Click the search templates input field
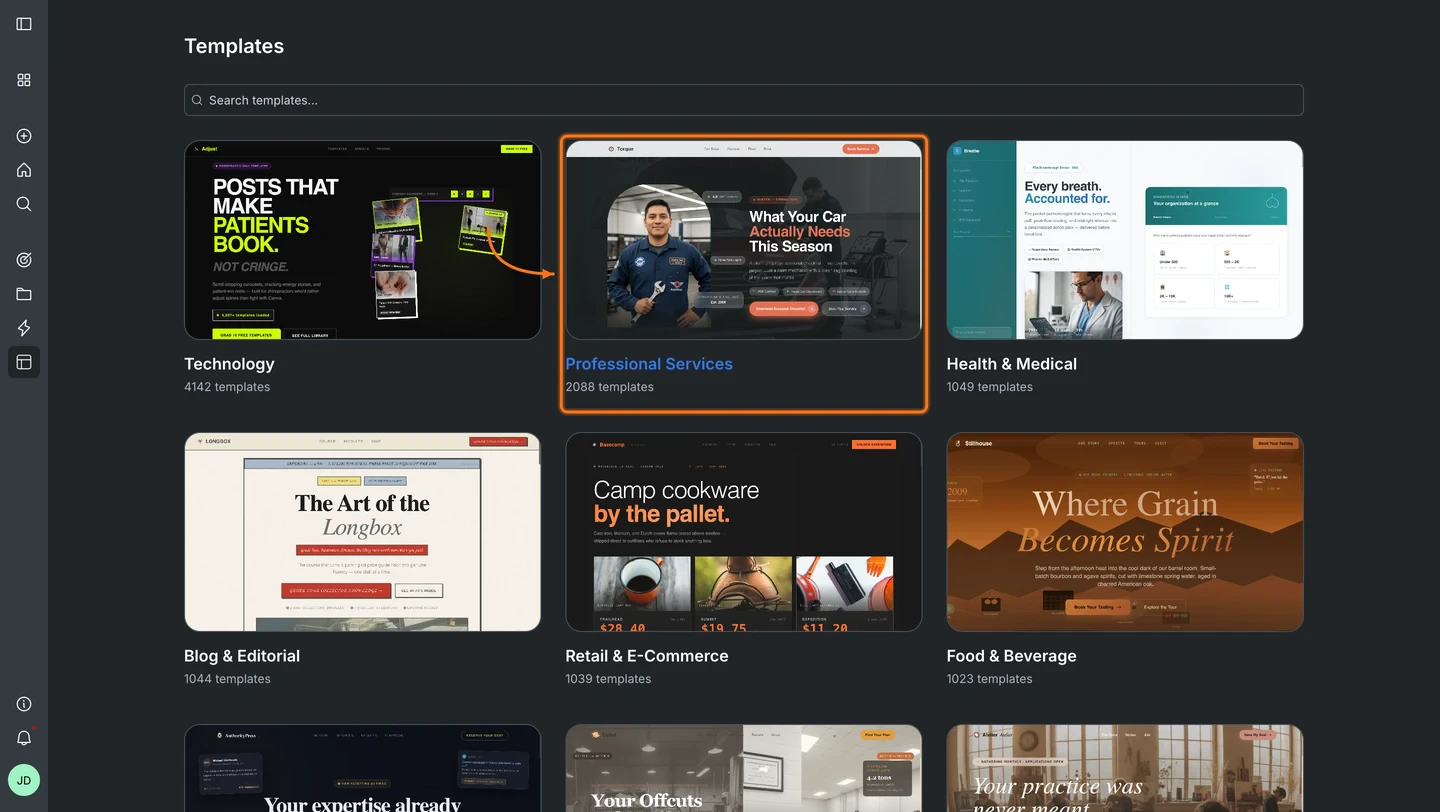This screenshot has width=1440, height=812. [x=743, y=100]
